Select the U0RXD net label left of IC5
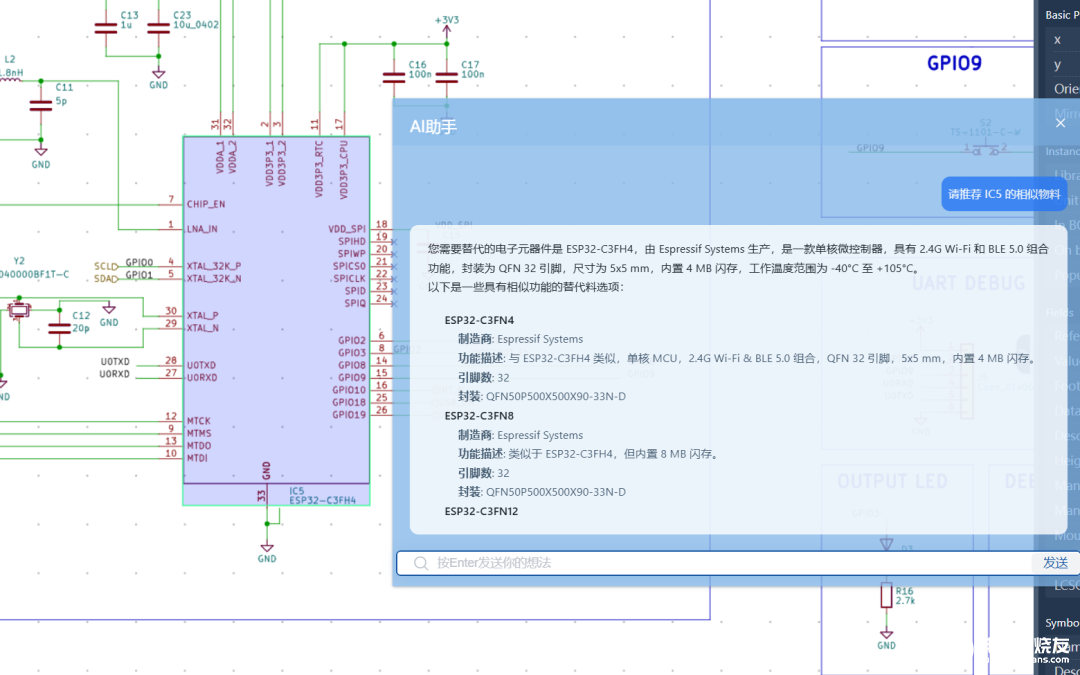Screen dimensions: 1080x675 point(114,375)
